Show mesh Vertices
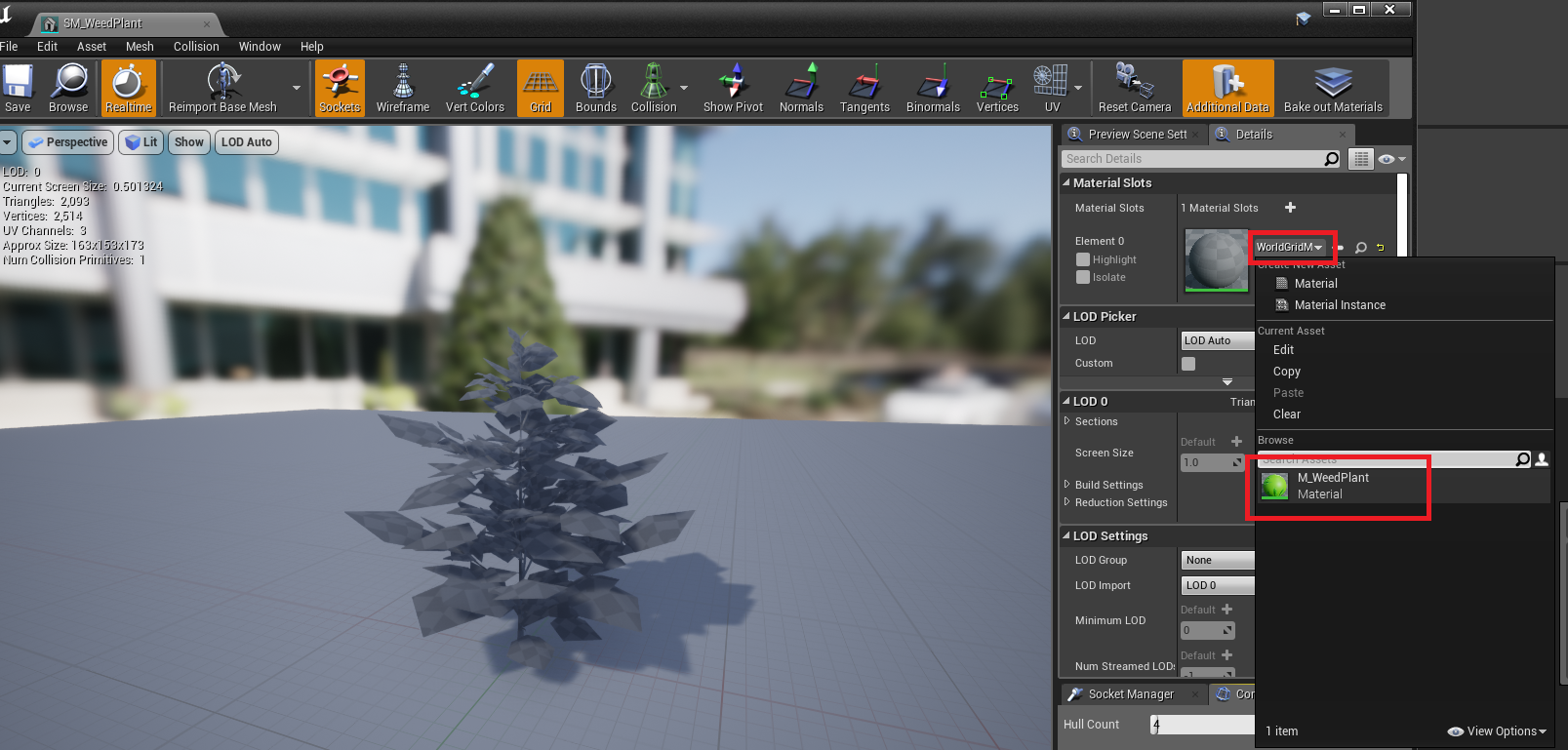This screenshot has height=750, width=1568. click(x=997, y=88)
